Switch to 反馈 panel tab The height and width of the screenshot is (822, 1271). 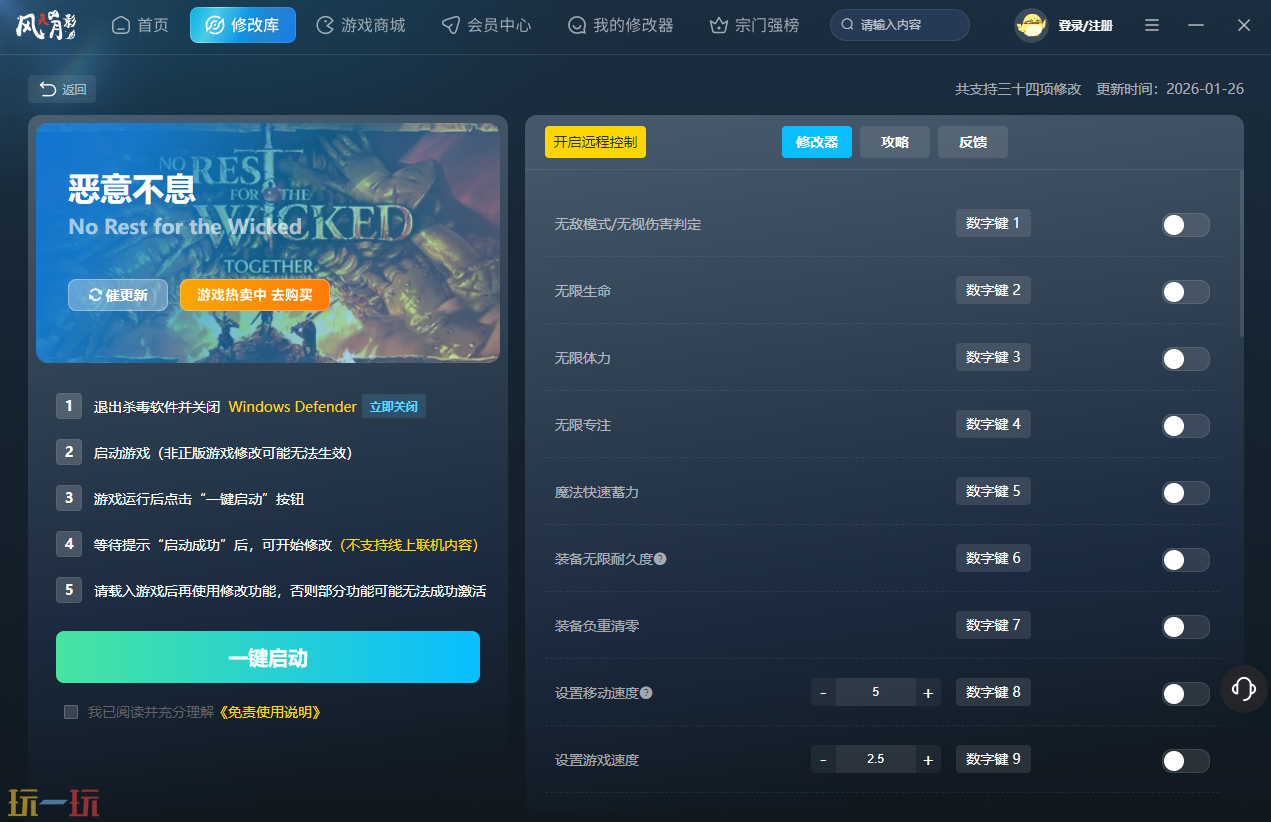point(973,142)
